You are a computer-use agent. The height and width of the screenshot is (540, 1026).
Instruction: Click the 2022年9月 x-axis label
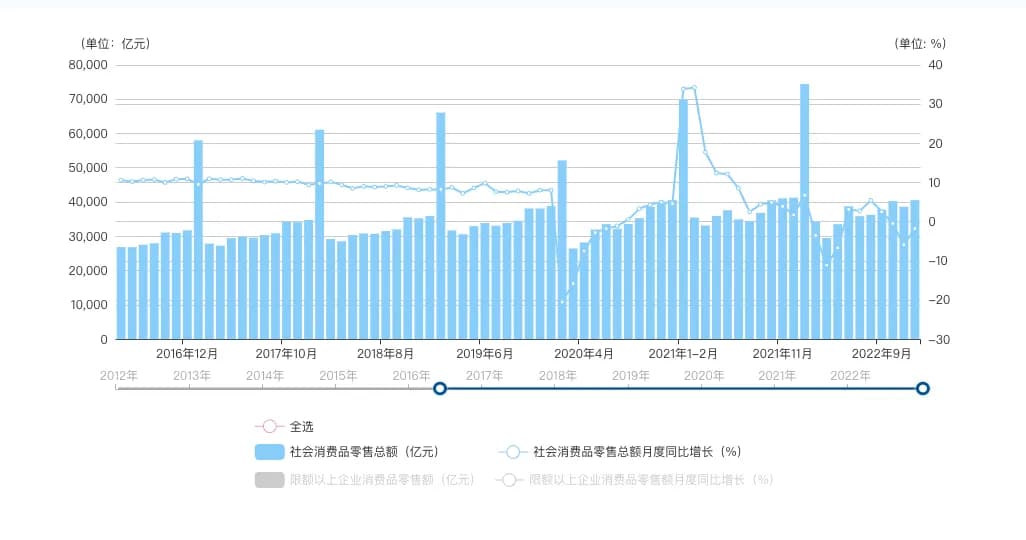(881, 354)
